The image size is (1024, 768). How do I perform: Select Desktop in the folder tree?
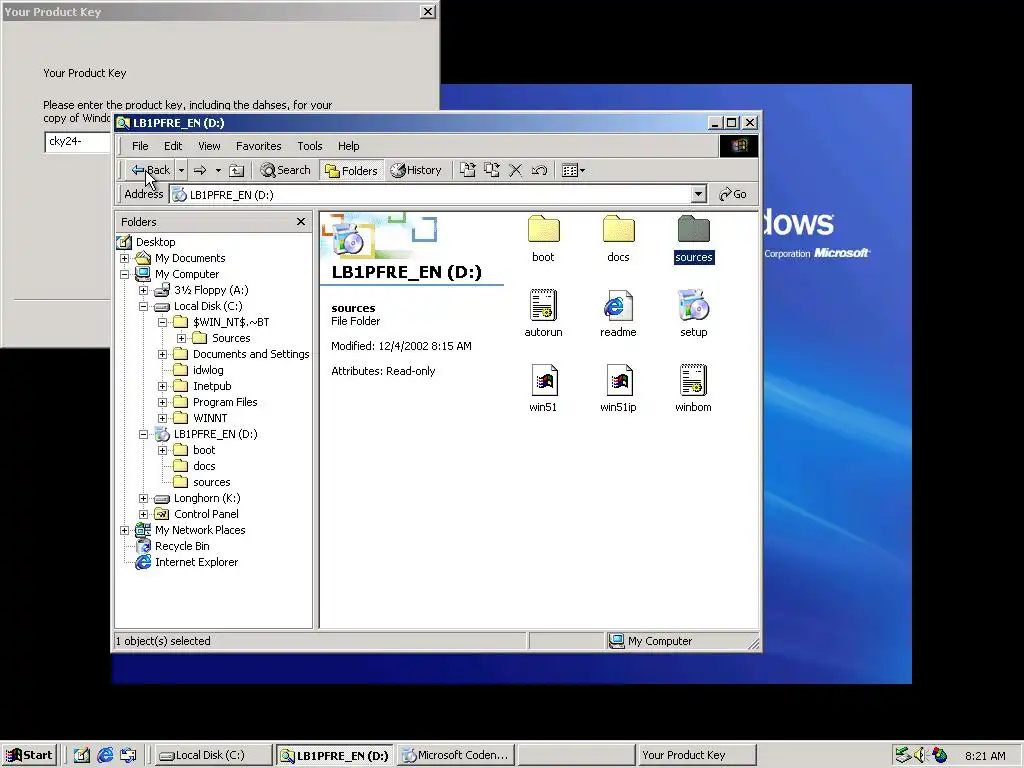pos(155,242)
